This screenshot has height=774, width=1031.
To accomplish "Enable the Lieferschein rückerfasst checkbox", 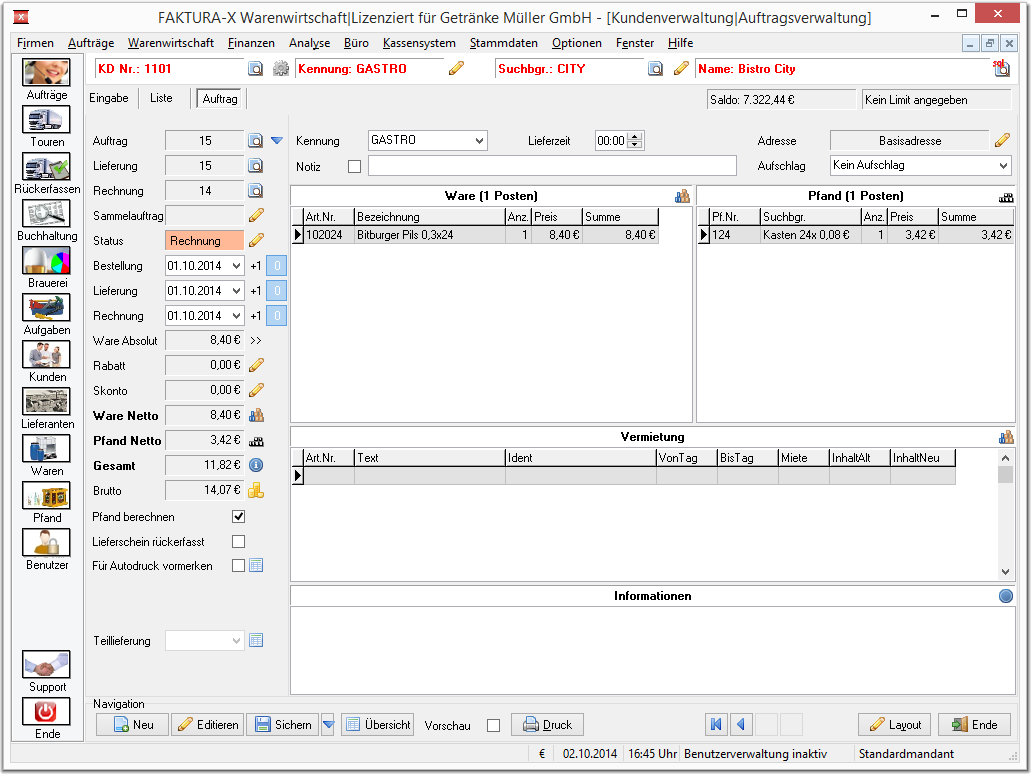I will click(x=239, y=541).
